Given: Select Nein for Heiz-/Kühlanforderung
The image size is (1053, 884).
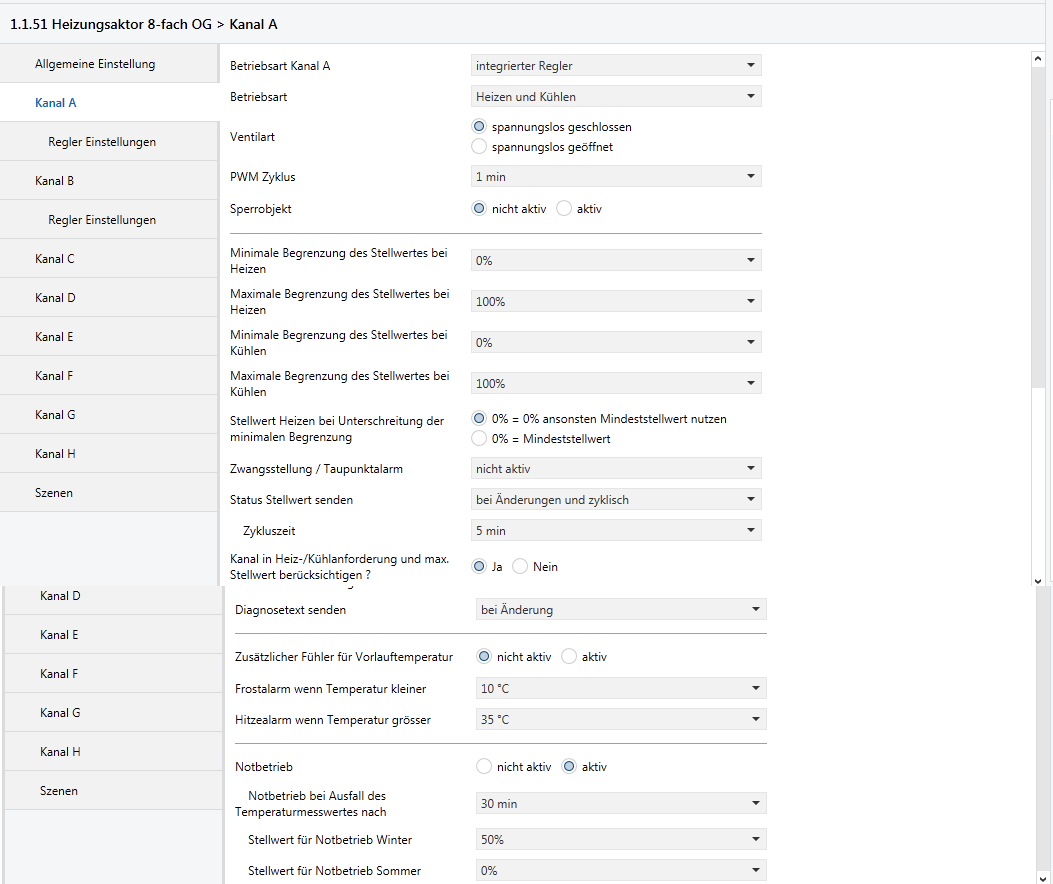Looking at the screenshot, I should pyautogui.click(x=520, y=566).
